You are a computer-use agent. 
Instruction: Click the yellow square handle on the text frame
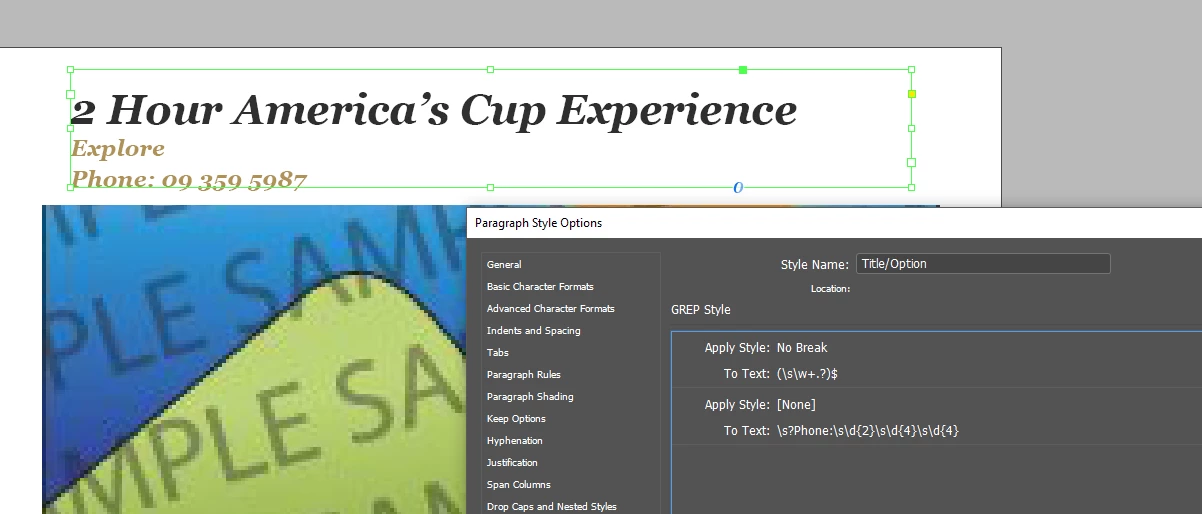[911, 94]
